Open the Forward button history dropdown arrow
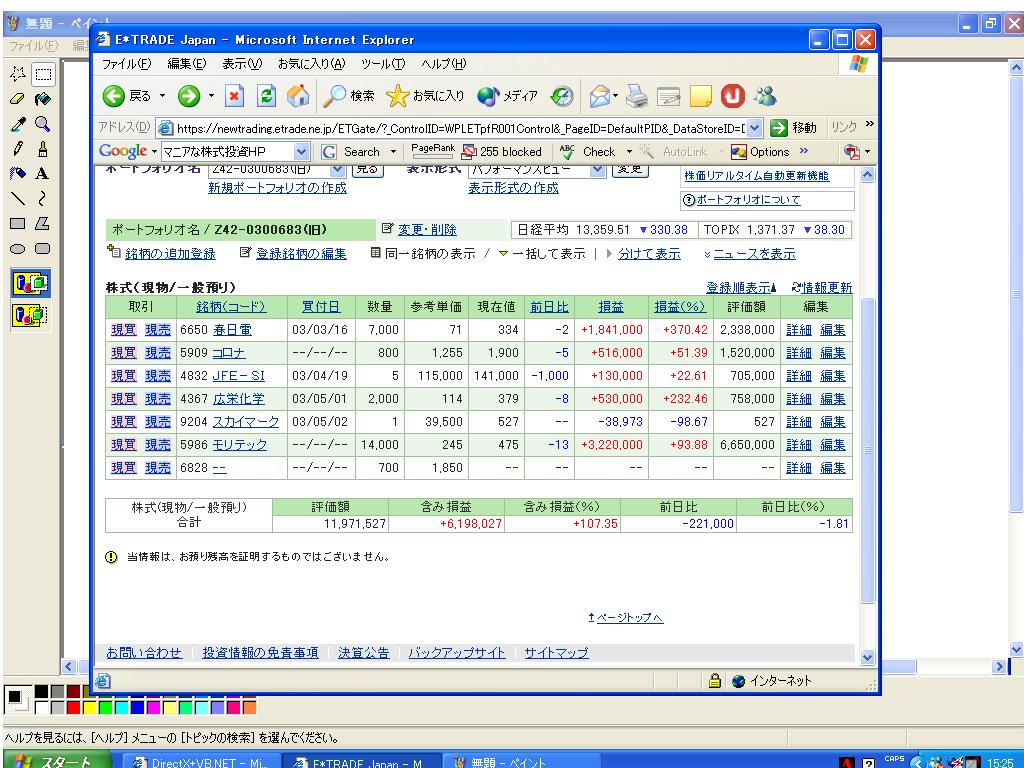Screen dimensions: 1024x768 pos(211,96)
